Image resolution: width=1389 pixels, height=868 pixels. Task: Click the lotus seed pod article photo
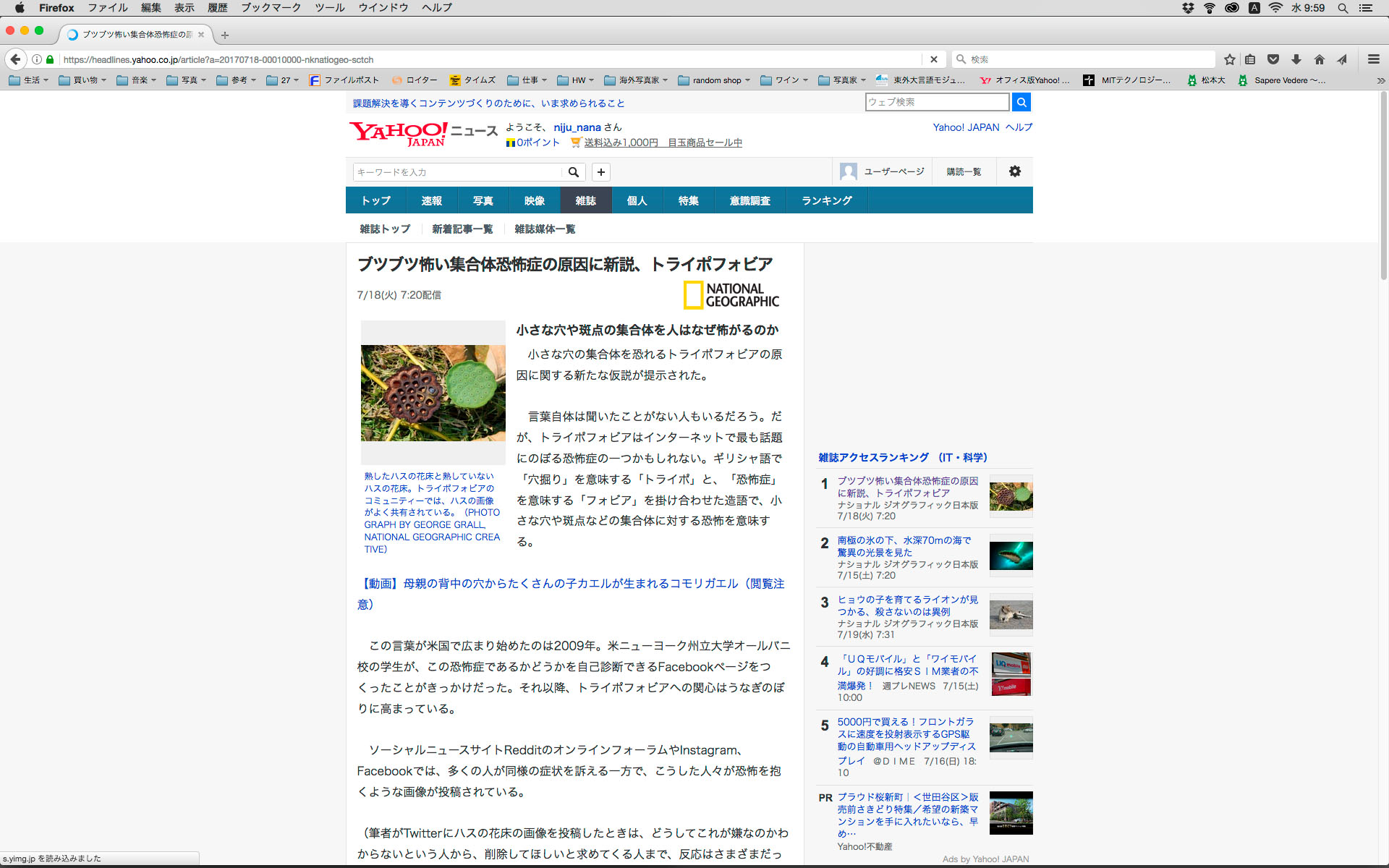click(433, 393)
